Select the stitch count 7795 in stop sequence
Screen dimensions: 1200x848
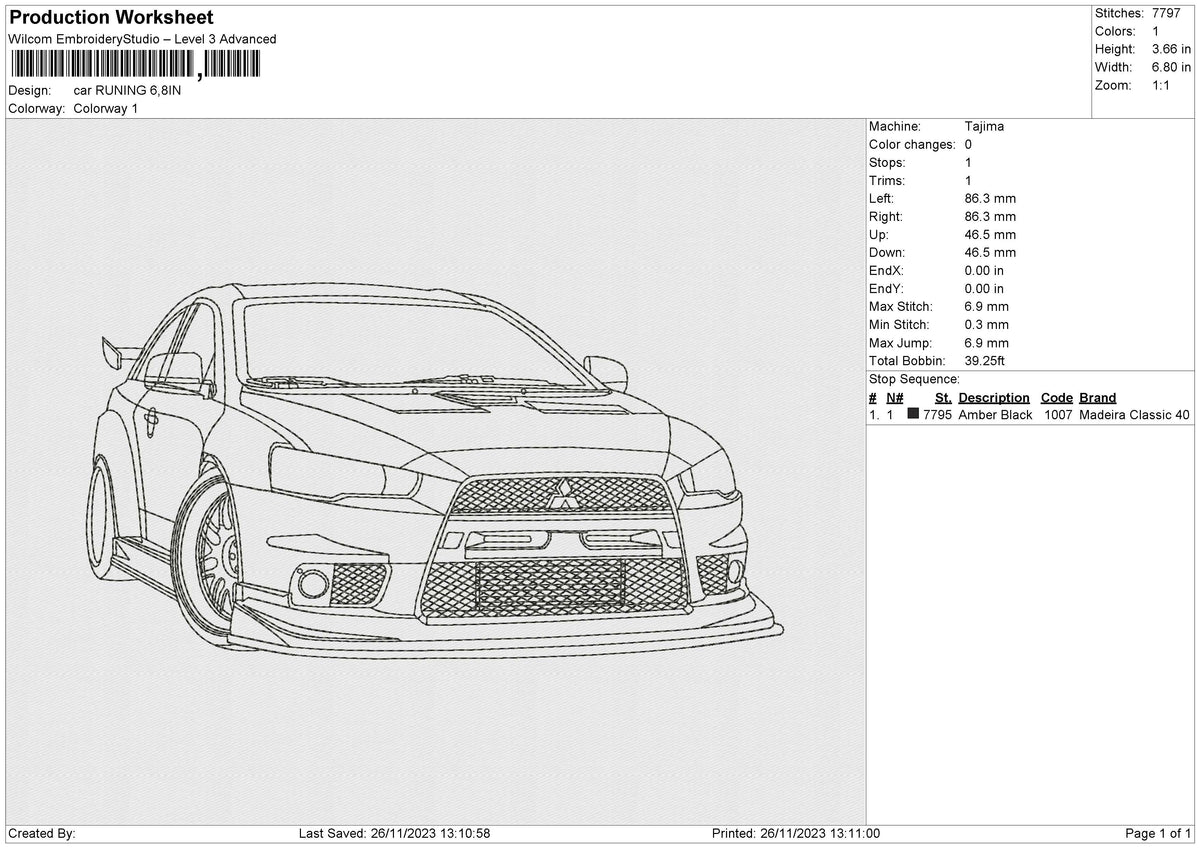[937, 414]
